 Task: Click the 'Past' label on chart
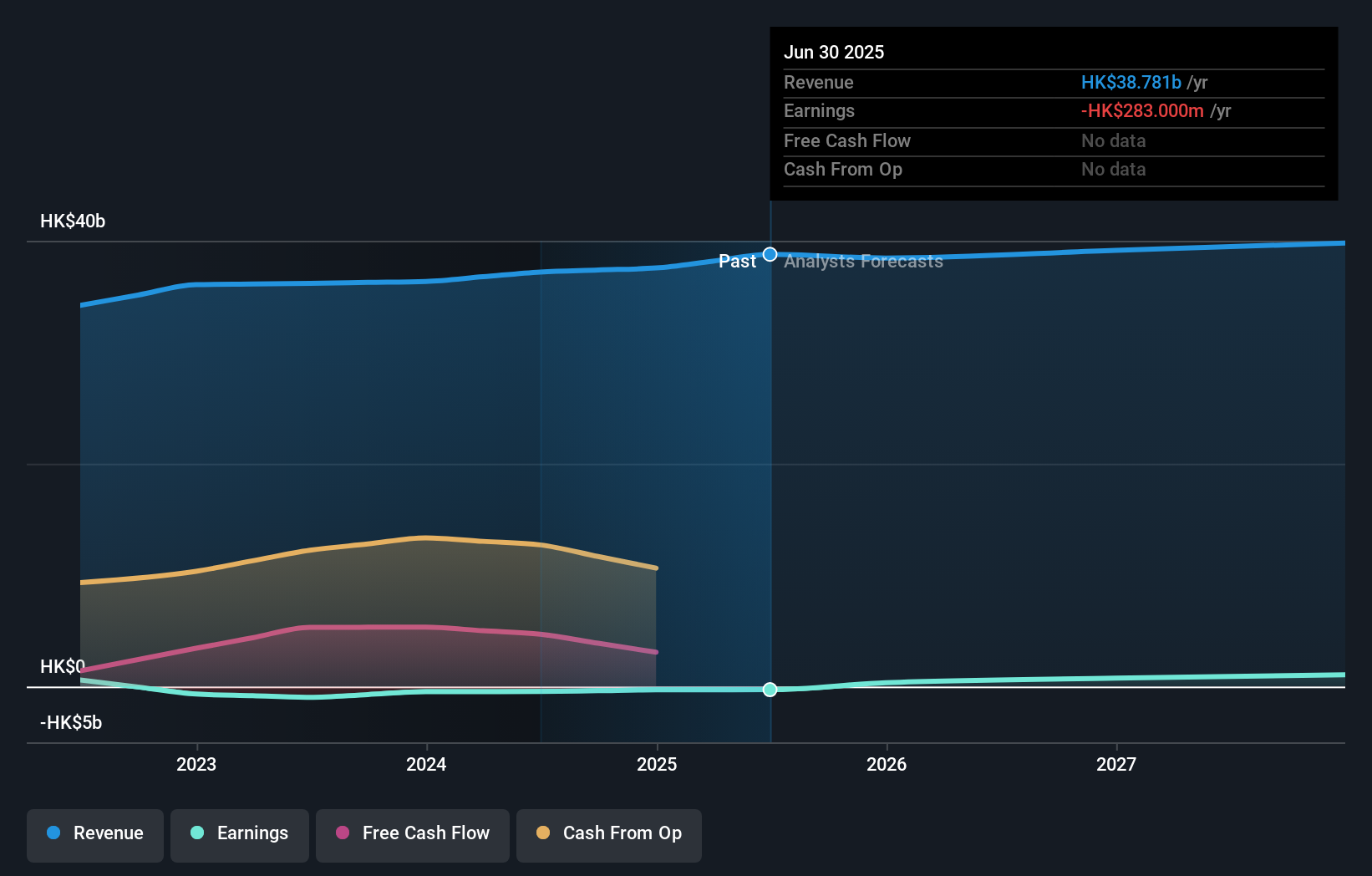[737, 262]
